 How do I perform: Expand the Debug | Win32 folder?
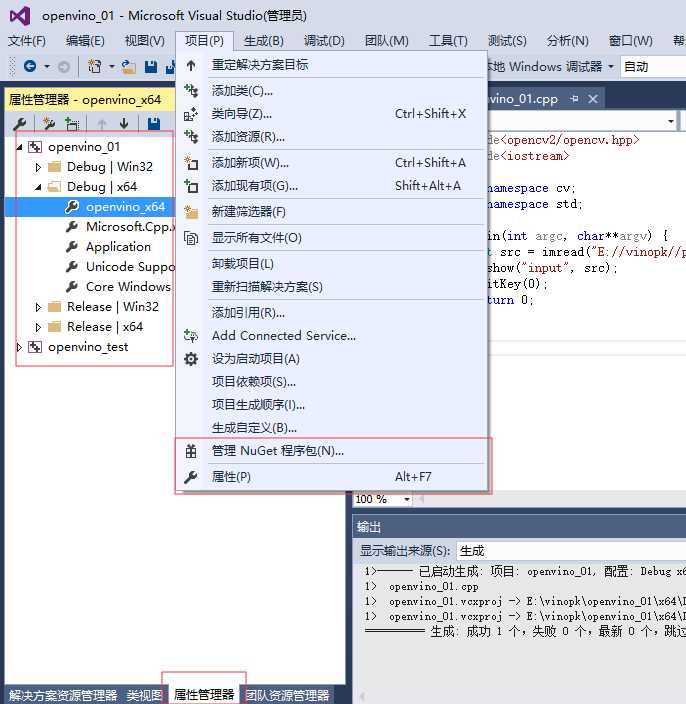tap(38, 167)
